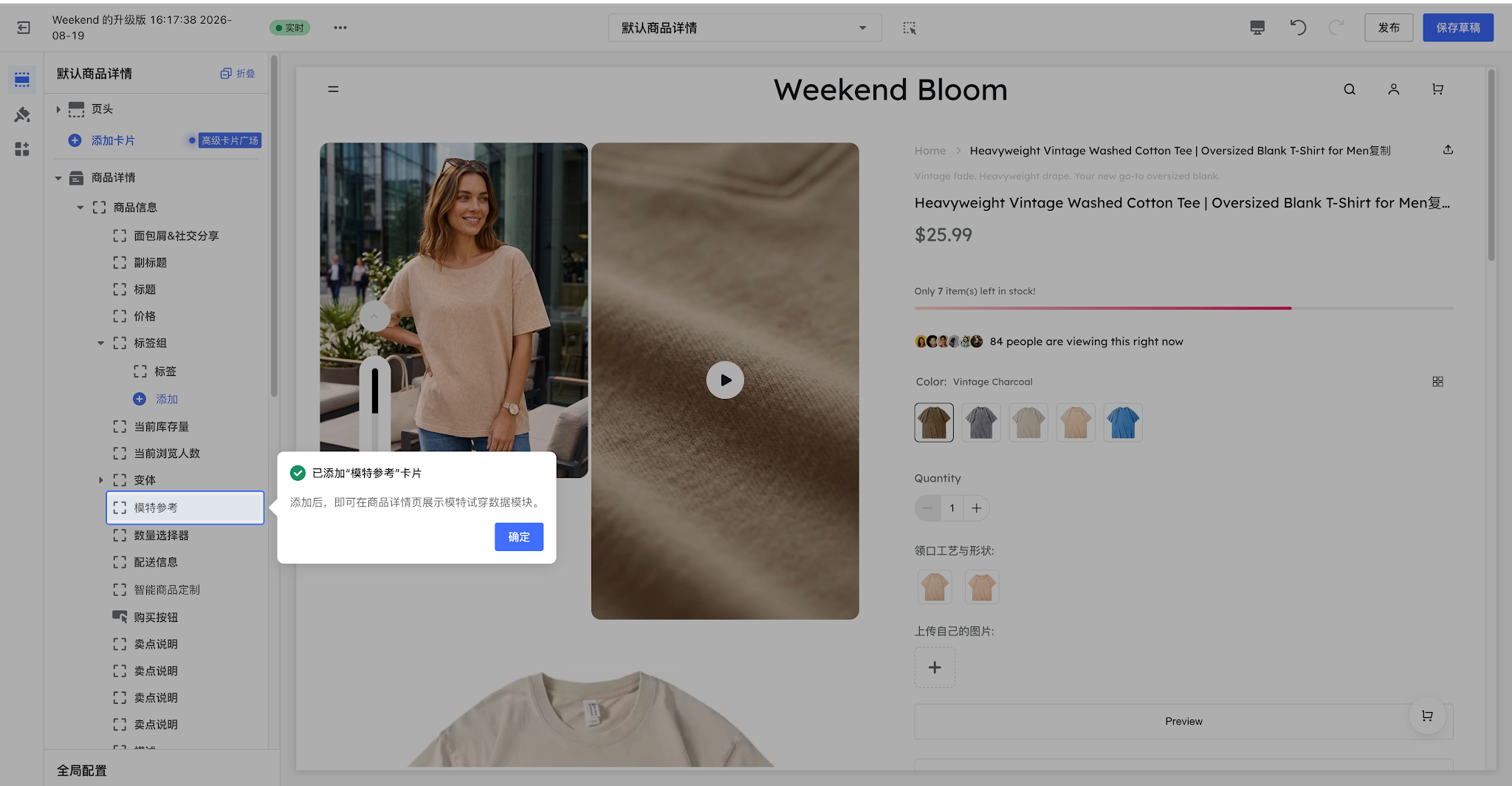The width and height of the screenshot is (1512, 786).
Task: Click the plus icon beside 添加 under 标签组
Action: [x=140, y=399]
